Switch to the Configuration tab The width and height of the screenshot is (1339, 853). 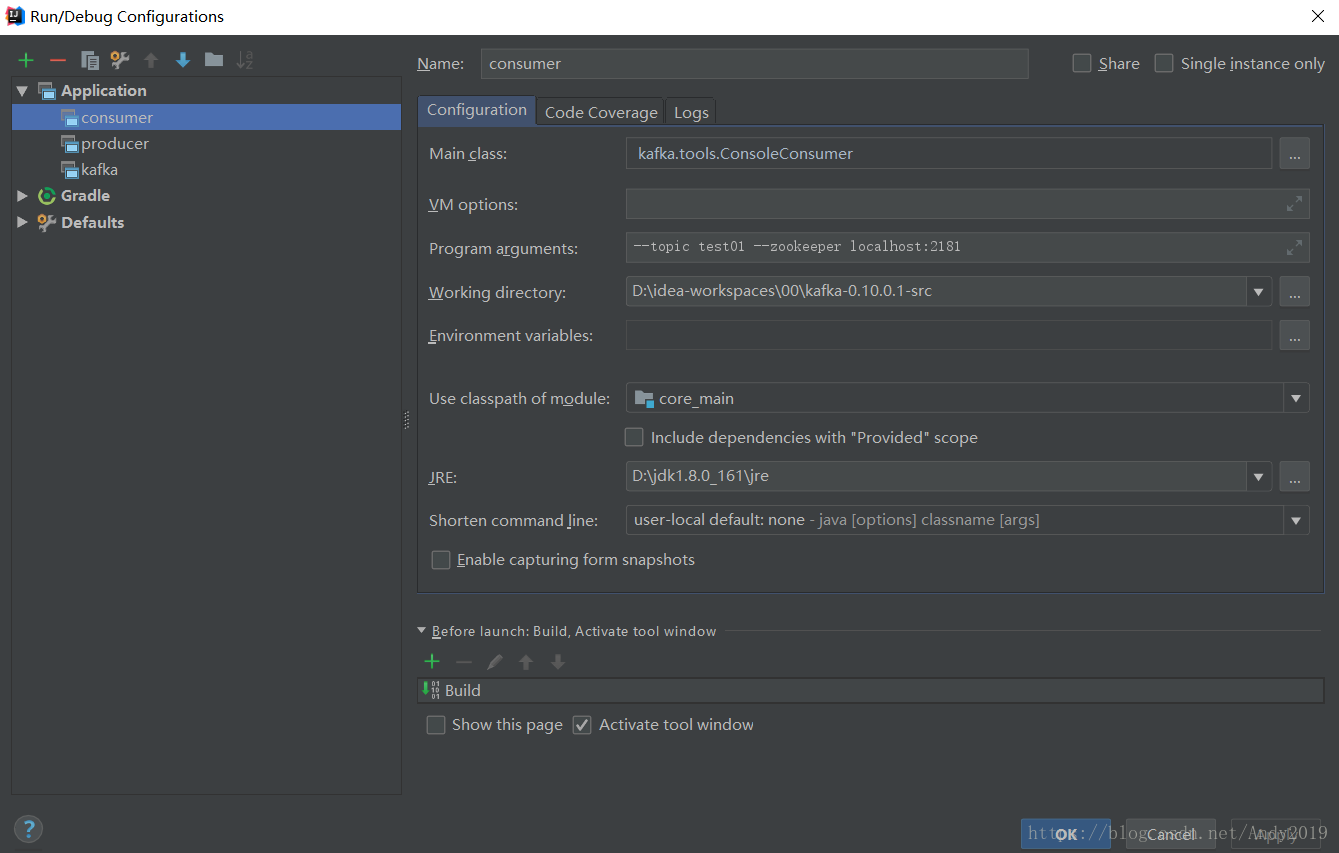pyautogui.click(x=477, y=110)
